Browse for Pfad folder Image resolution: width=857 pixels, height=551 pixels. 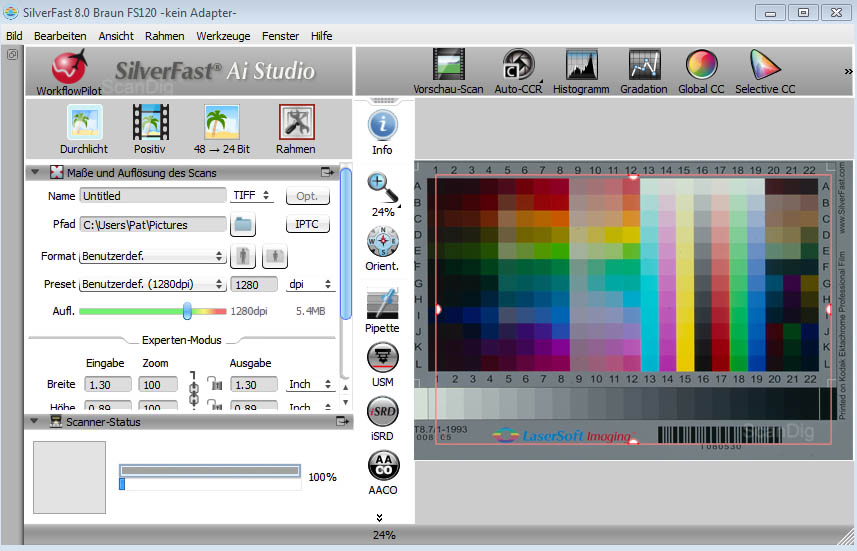[243, 225]
